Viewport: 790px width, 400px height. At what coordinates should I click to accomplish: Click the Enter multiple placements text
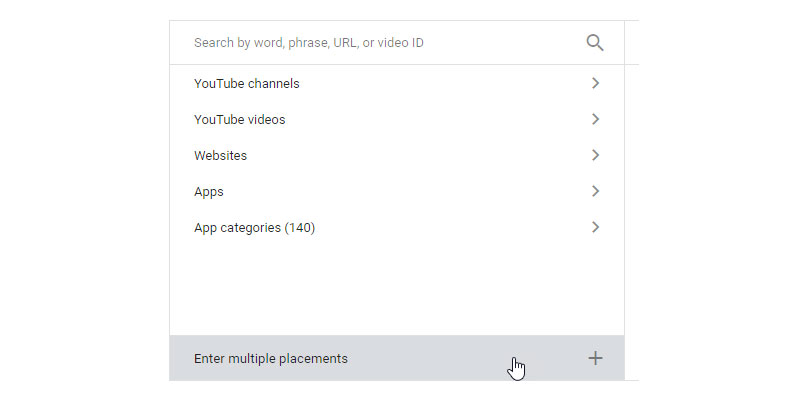pyautogui.click(x=270, y=358)
